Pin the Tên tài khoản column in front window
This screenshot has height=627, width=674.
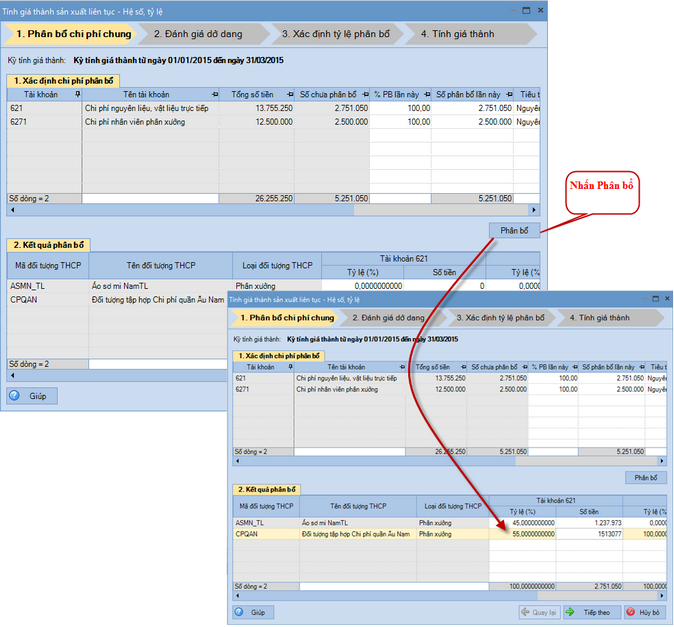402,367
